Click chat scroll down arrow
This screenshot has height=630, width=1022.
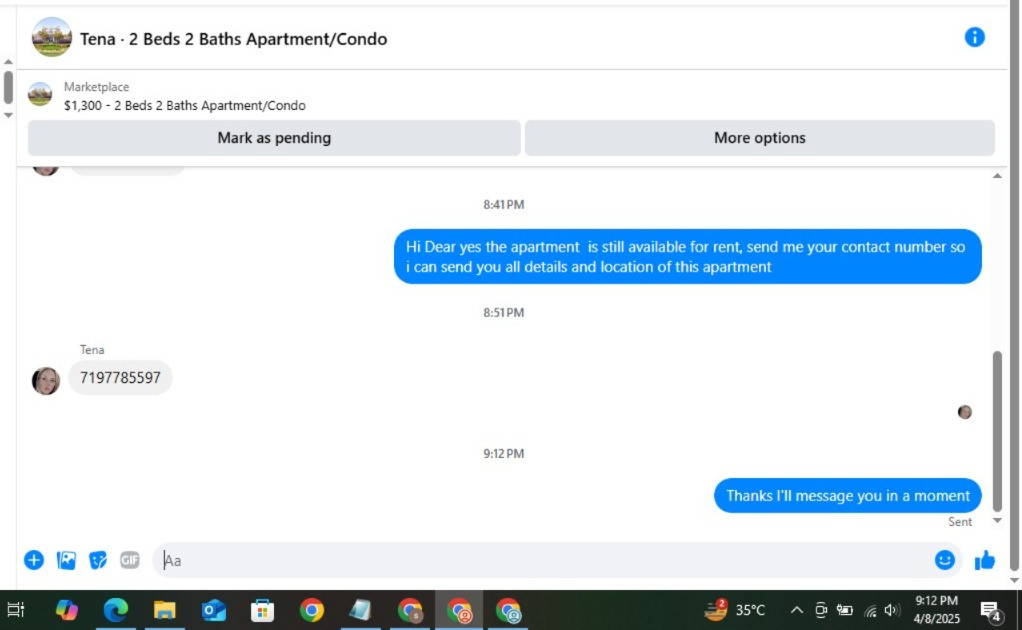pos(997,521)
